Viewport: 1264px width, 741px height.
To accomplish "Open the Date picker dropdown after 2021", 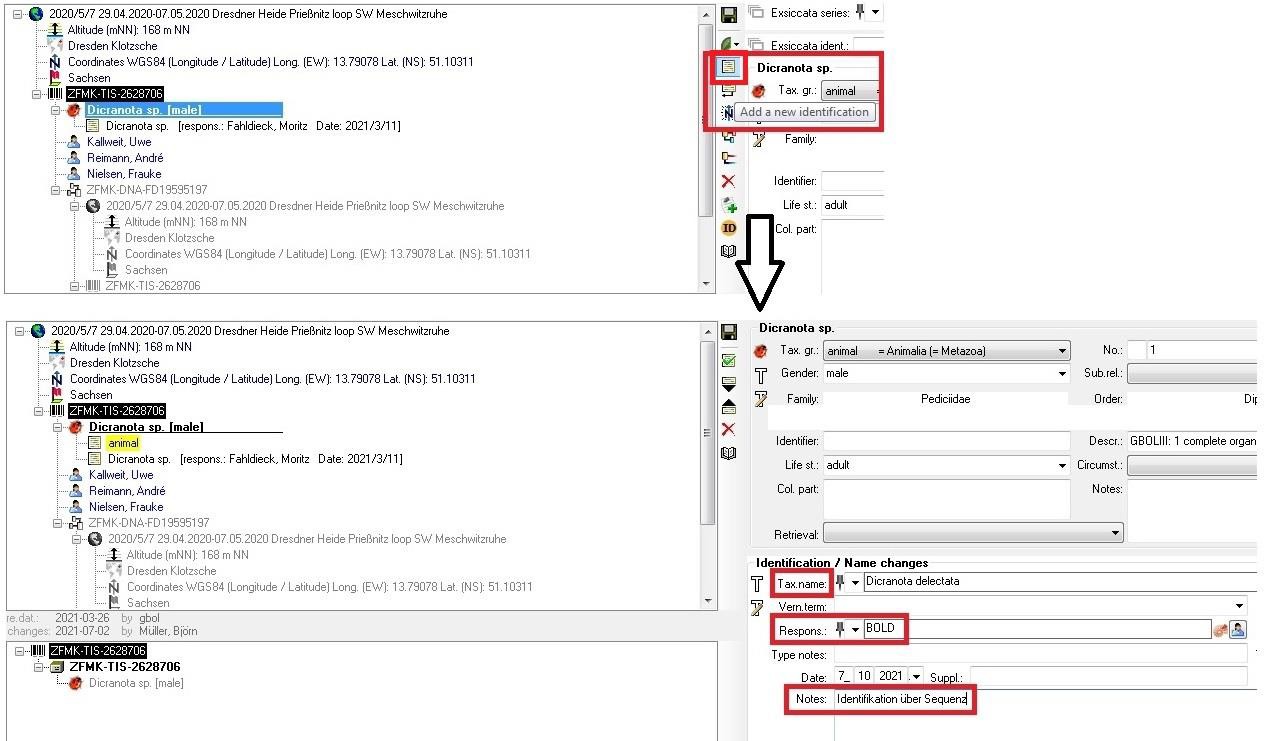I will coord(915,678).
